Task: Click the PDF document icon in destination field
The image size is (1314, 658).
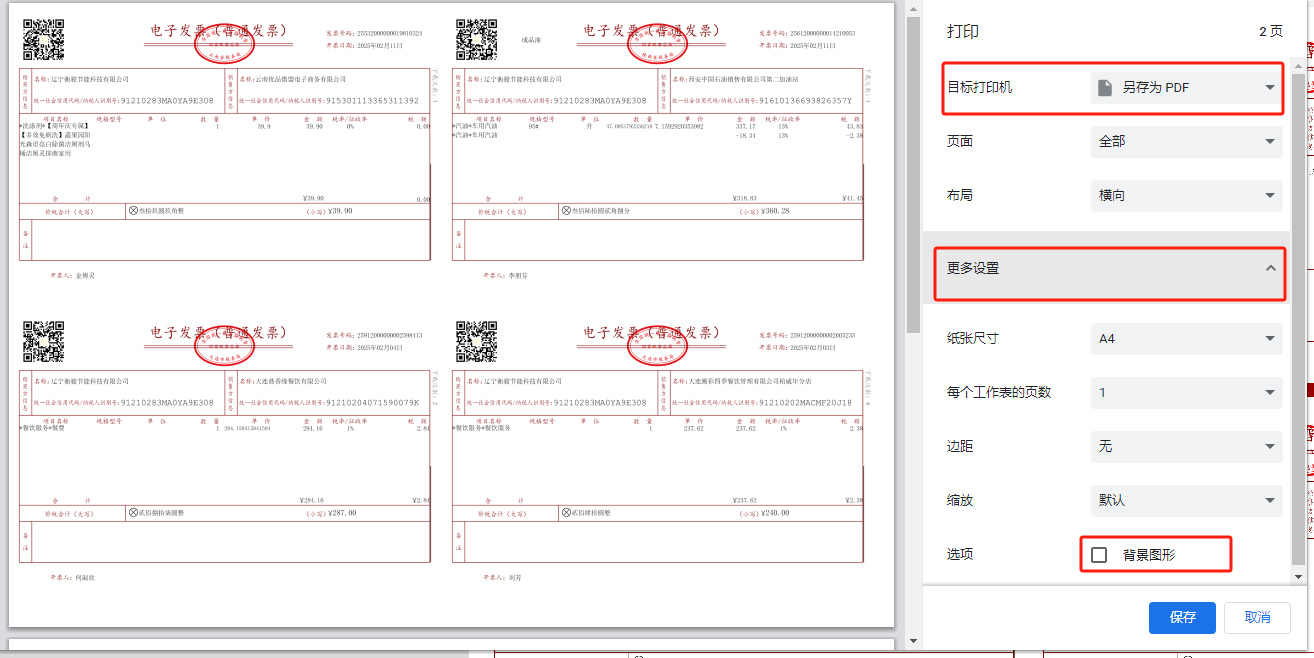Action: pos(1105,88)
